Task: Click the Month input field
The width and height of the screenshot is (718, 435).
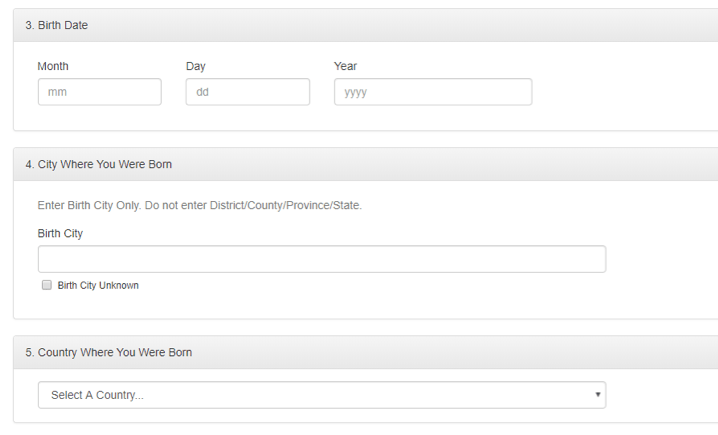Action: pos(99,92)
